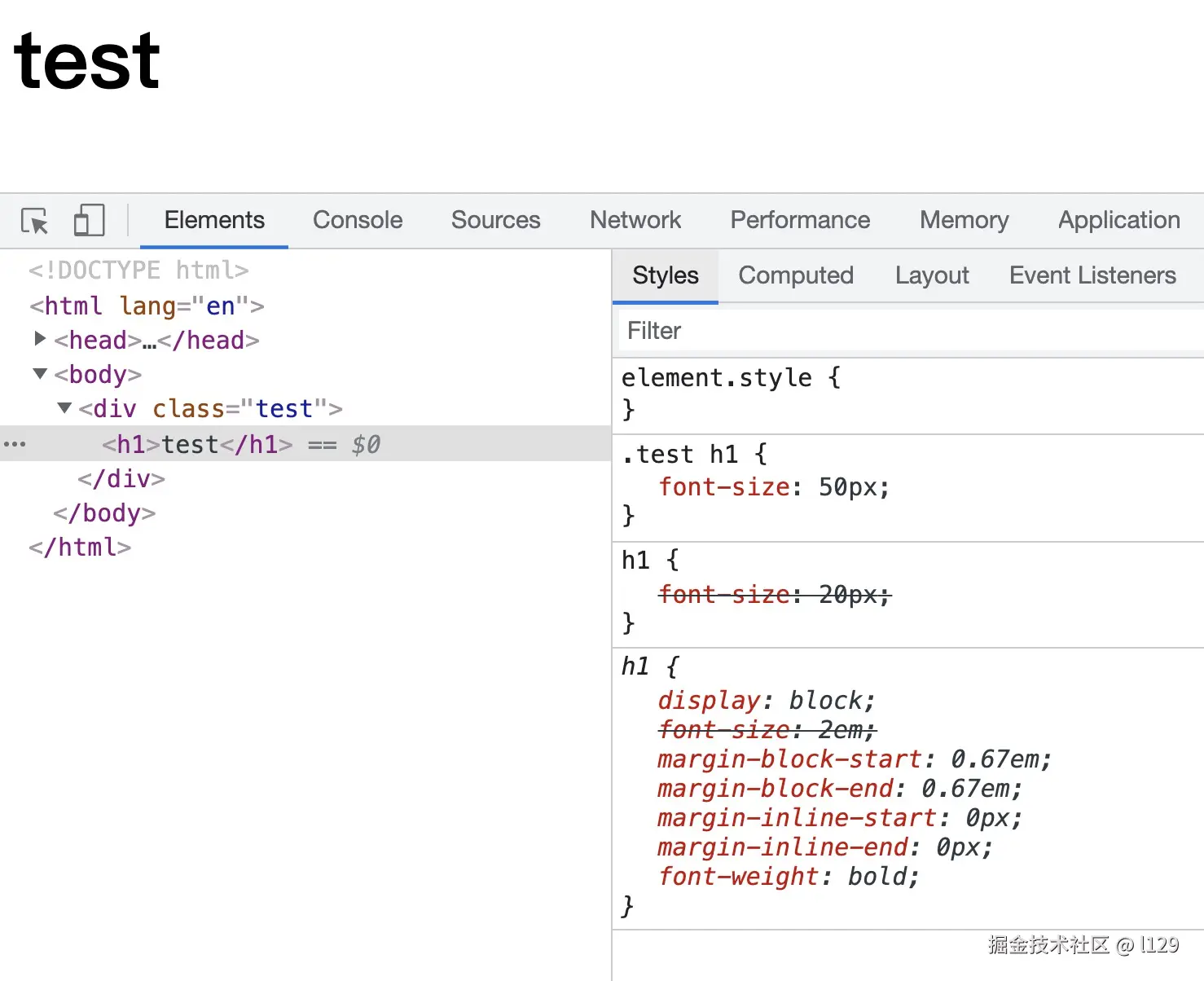Switch to the Console tab
Image resolution: width=1204 pixels, height=981 pixels.
point(358,220)
